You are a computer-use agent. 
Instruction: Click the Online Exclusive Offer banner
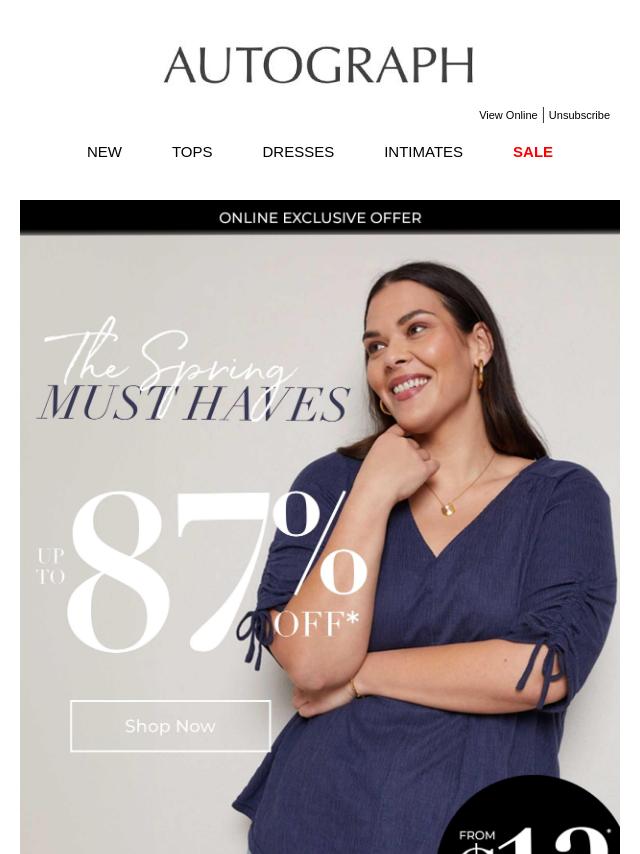click(x=320, y=217)
